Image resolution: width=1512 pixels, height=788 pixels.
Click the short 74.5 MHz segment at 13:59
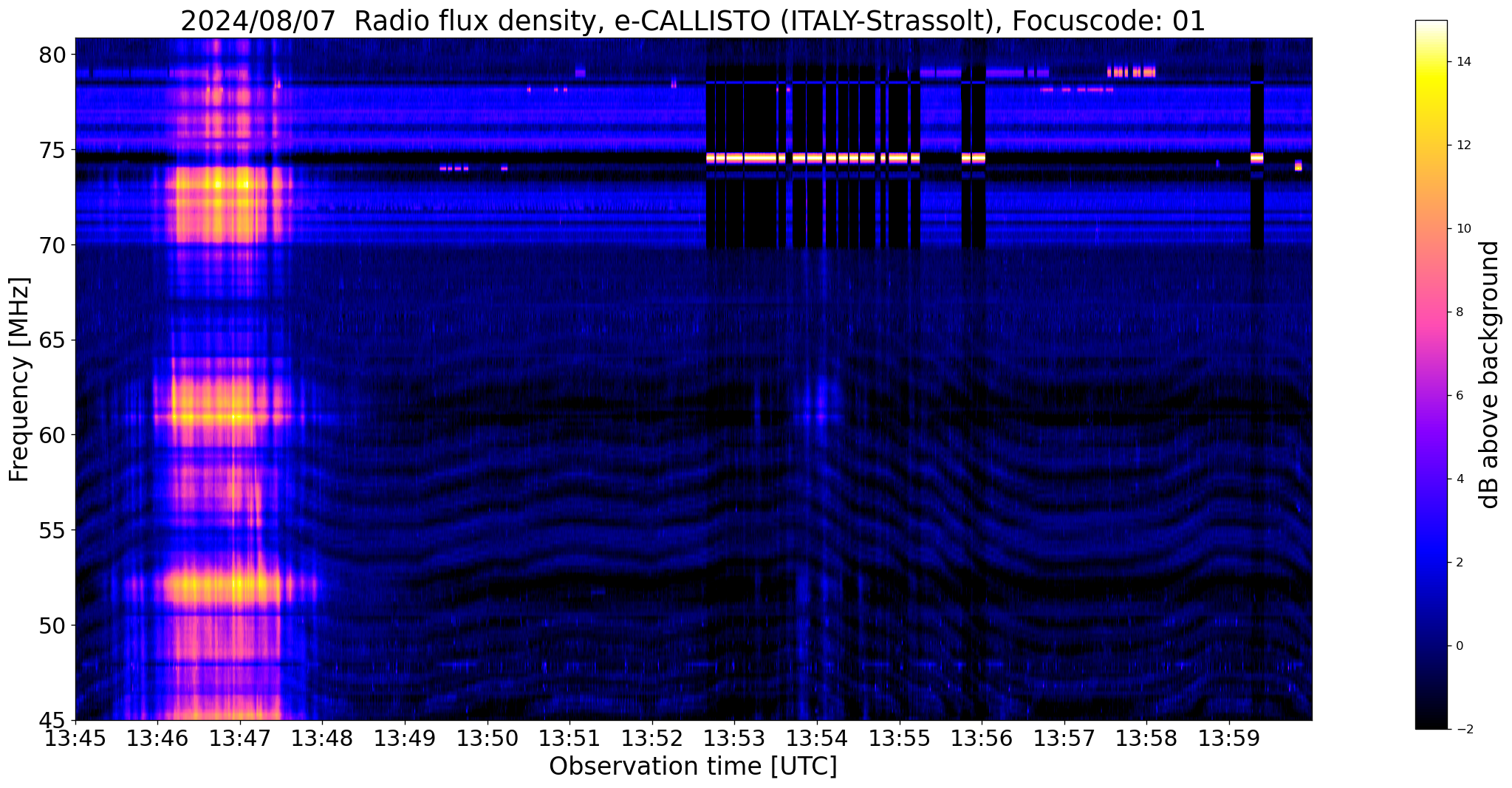pyautogui.click(x=1257, y=158)
